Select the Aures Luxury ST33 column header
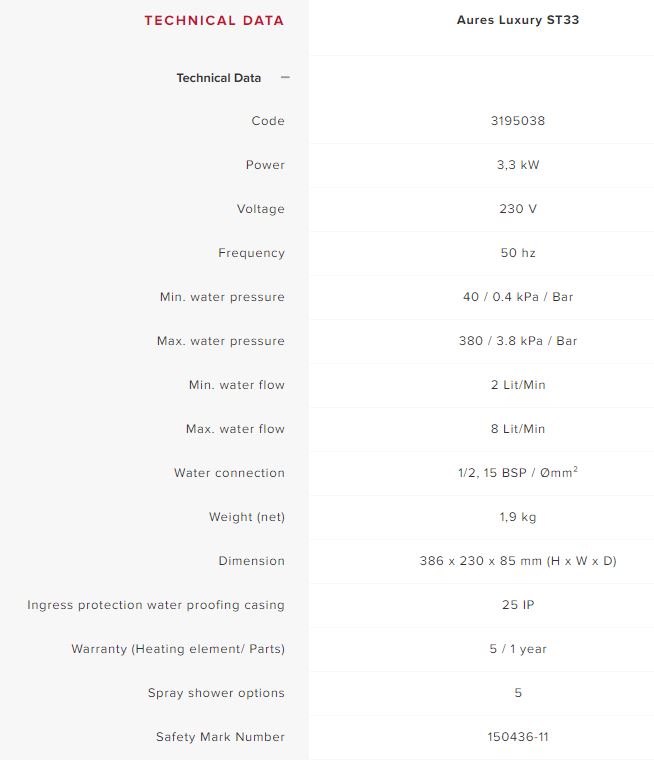The image size is (654, 764). 518,20
